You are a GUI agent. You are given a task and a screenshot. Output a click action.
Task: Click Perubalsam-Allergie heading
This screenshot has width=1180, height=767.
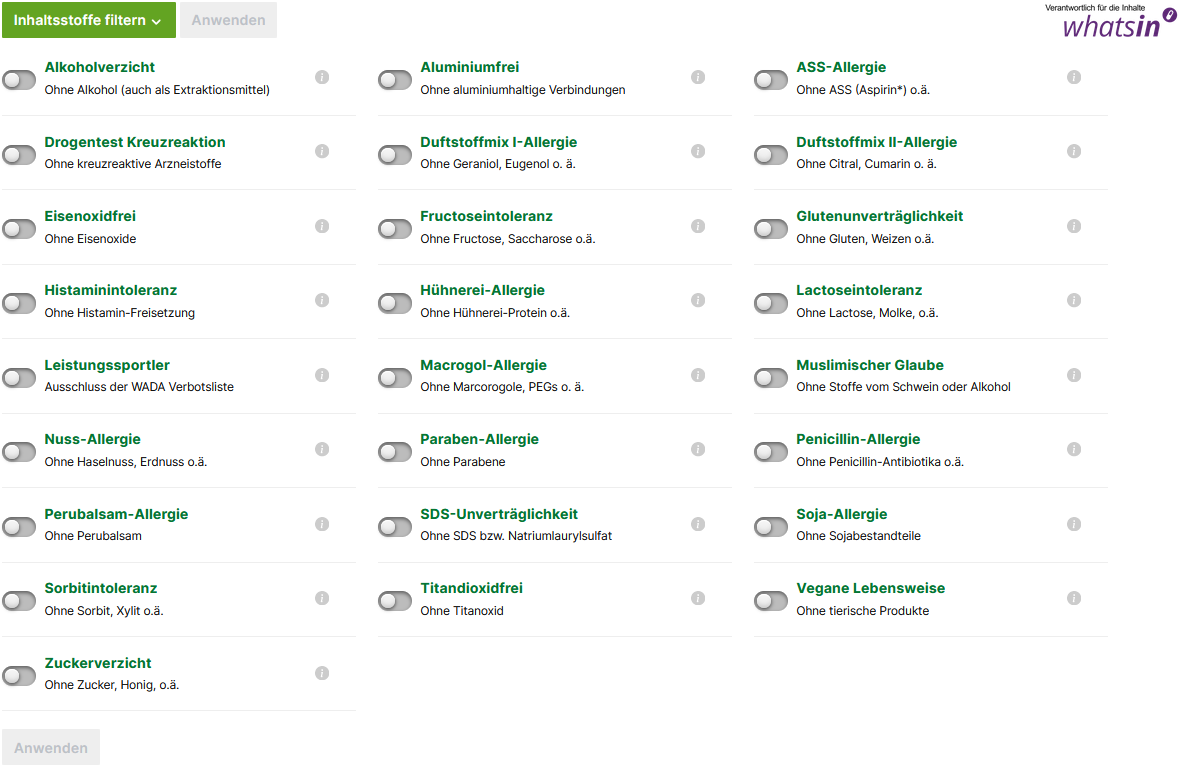click(x=116, y=514)
